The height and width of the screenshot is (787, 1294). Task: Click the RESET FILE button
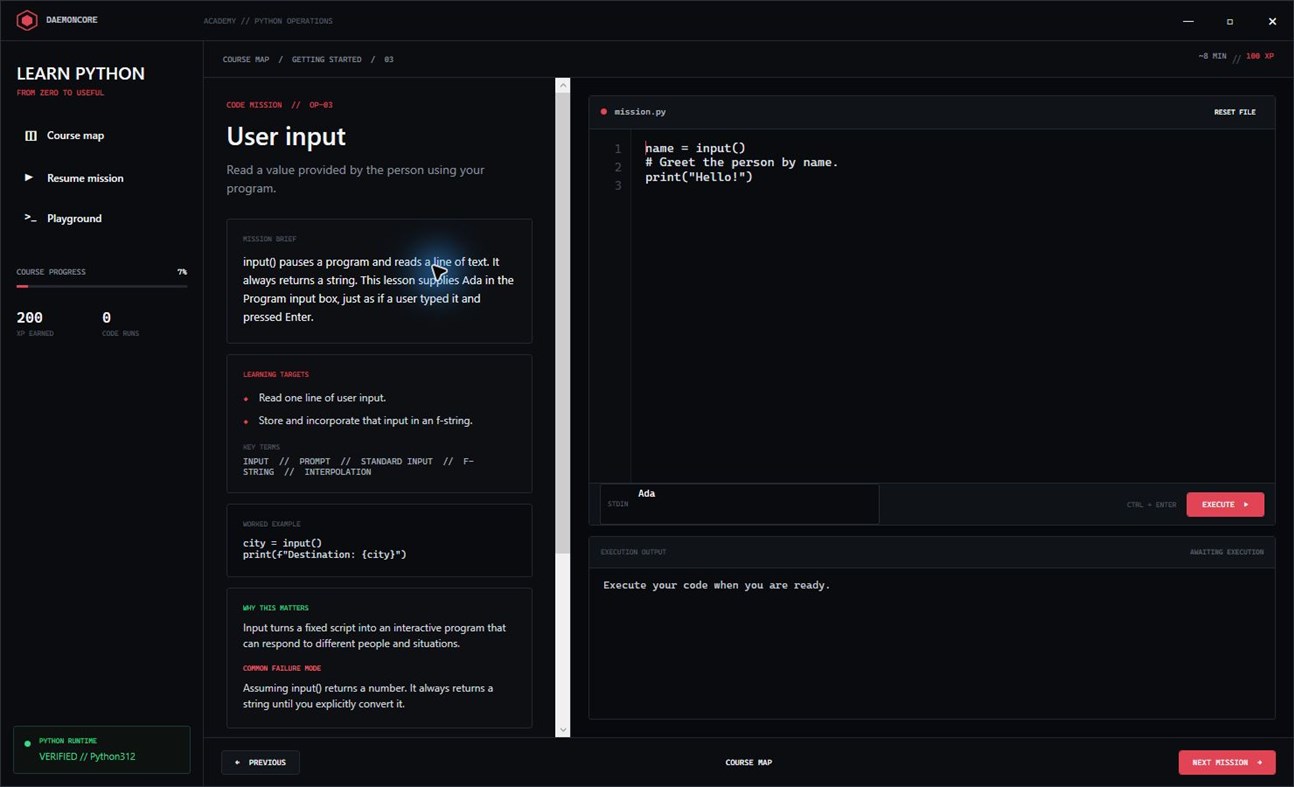click(1235, 112)
